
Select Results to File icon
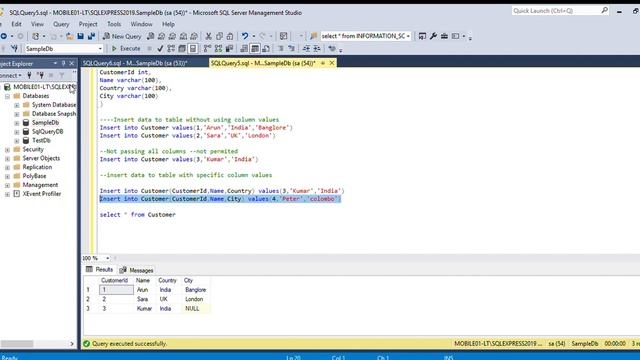click(266, 49)
